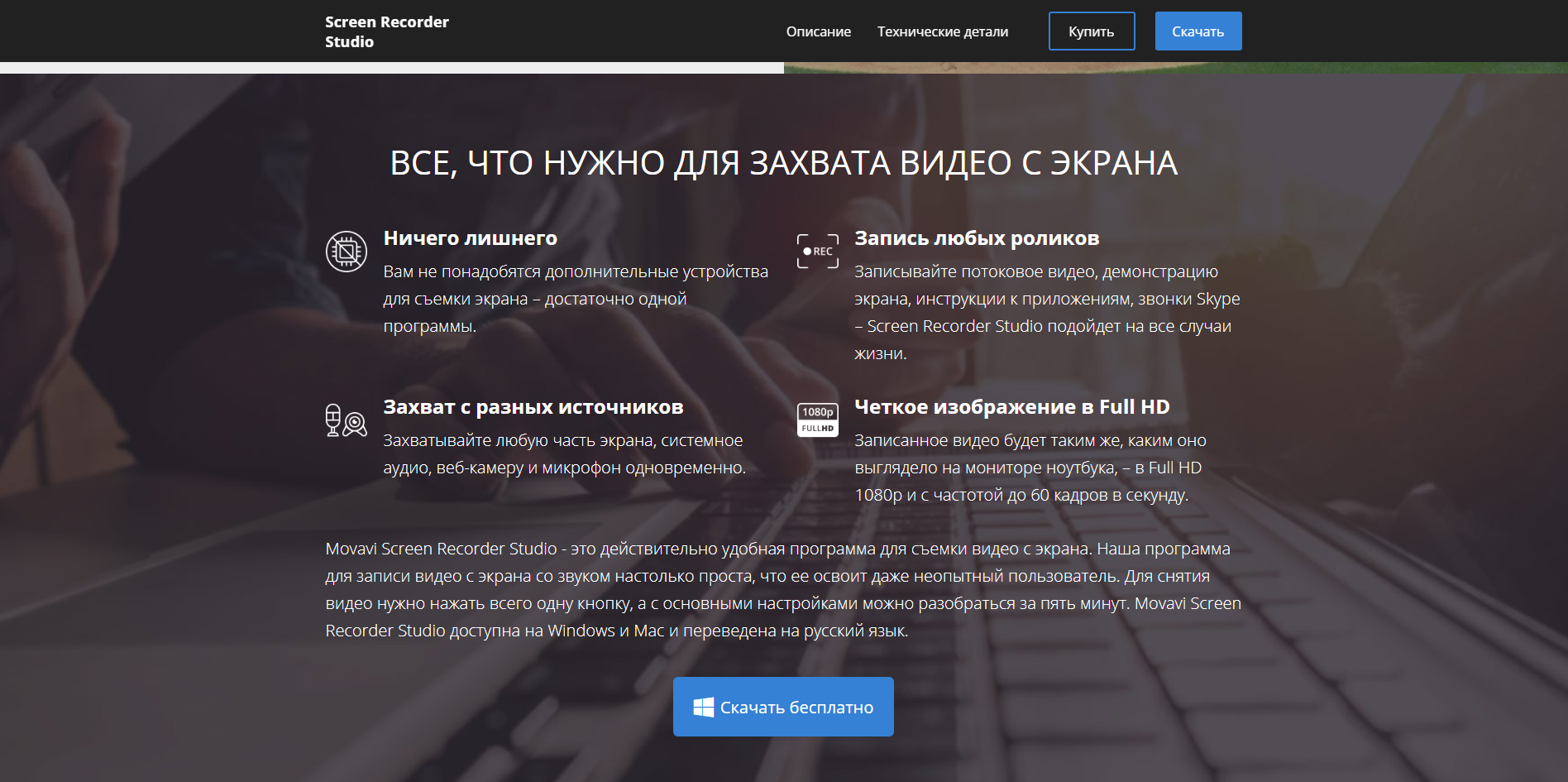Click the Movavi Screen Recorder Studio description paragraph
Image resolution: width=1568 pixels, height=782 pixels.
(x=783, y=589)
